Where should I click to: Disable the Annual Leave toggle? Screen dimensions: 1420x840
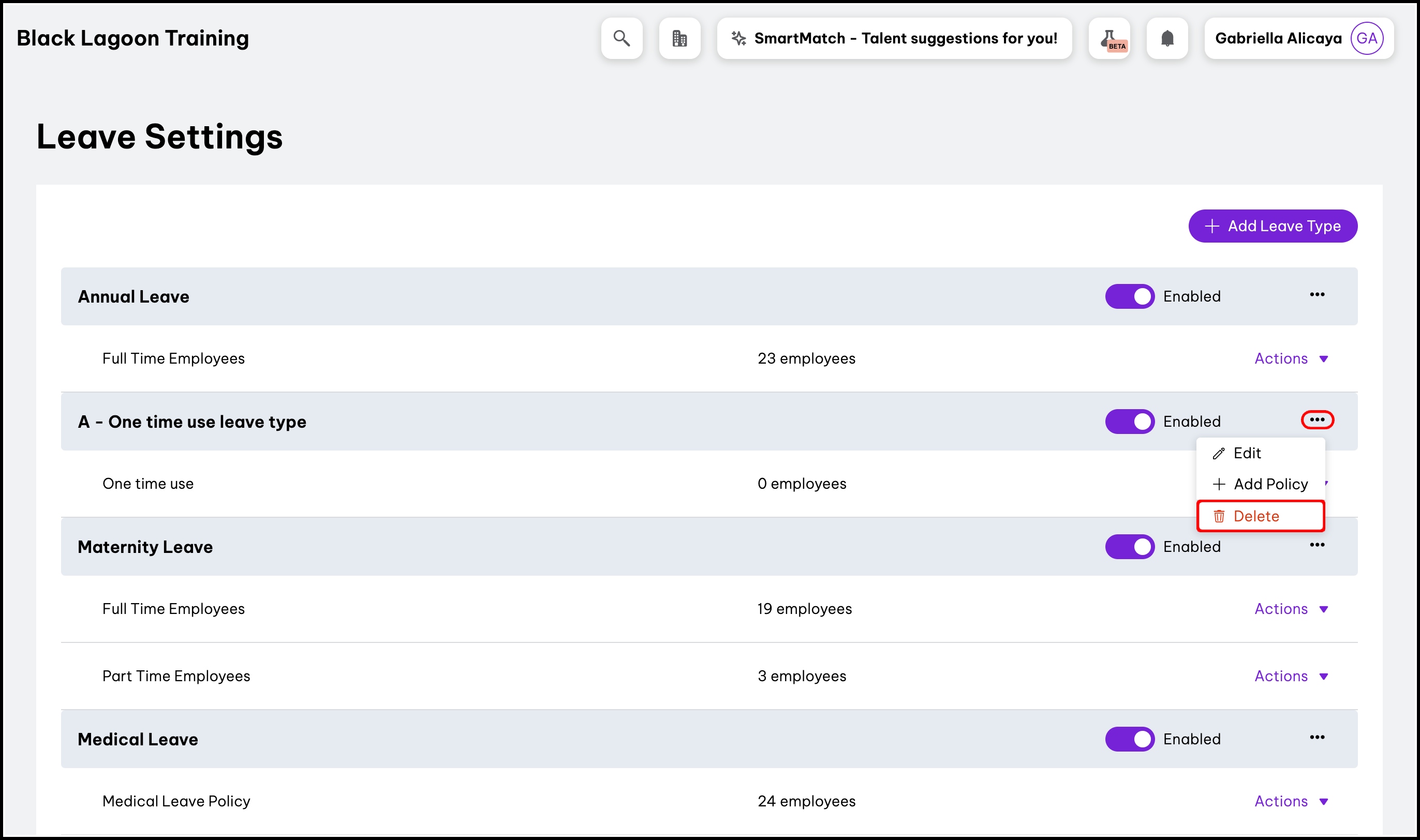click(1129, 296)
